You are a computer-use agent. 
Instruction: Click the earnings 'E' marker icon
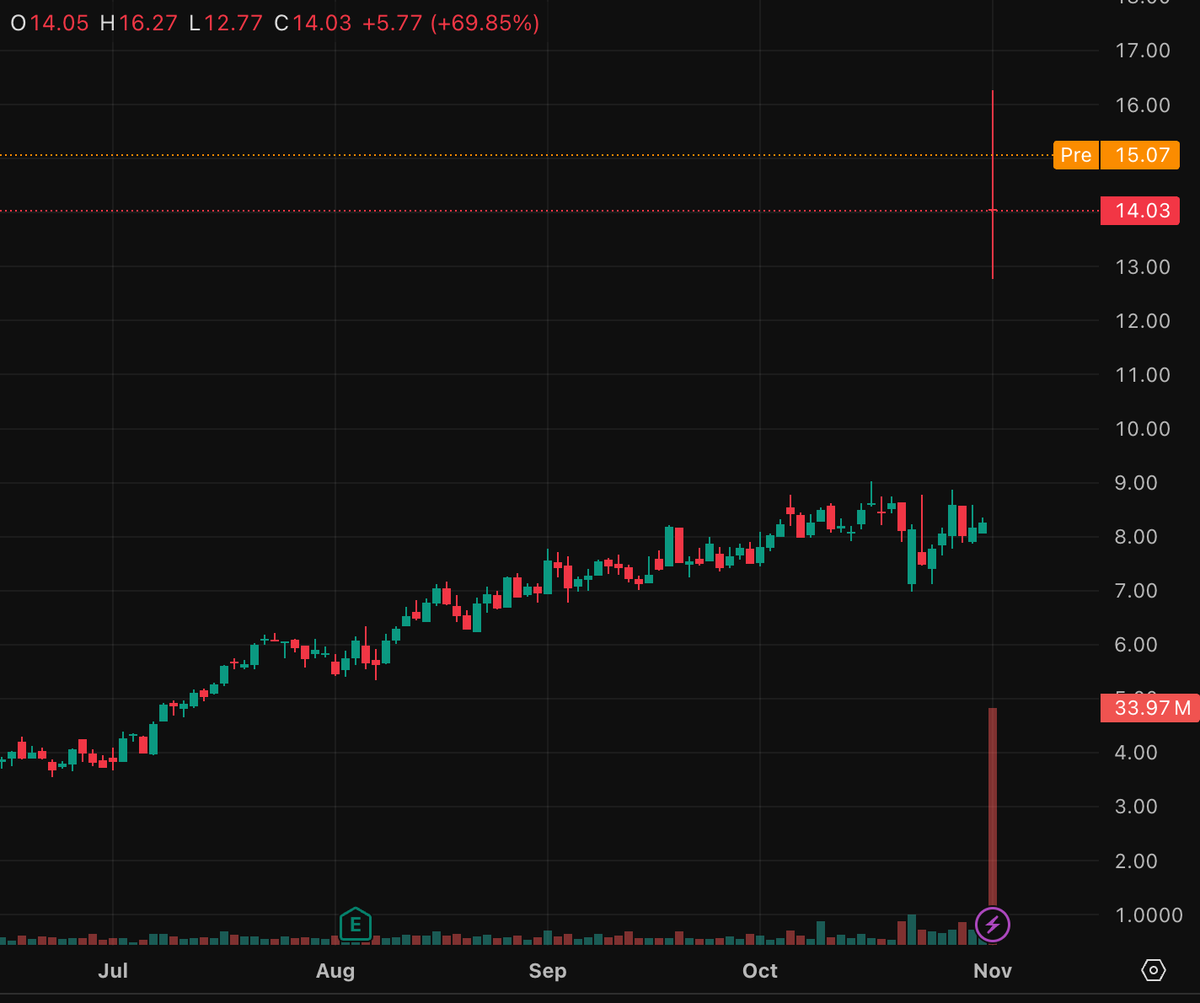point(355,925)
